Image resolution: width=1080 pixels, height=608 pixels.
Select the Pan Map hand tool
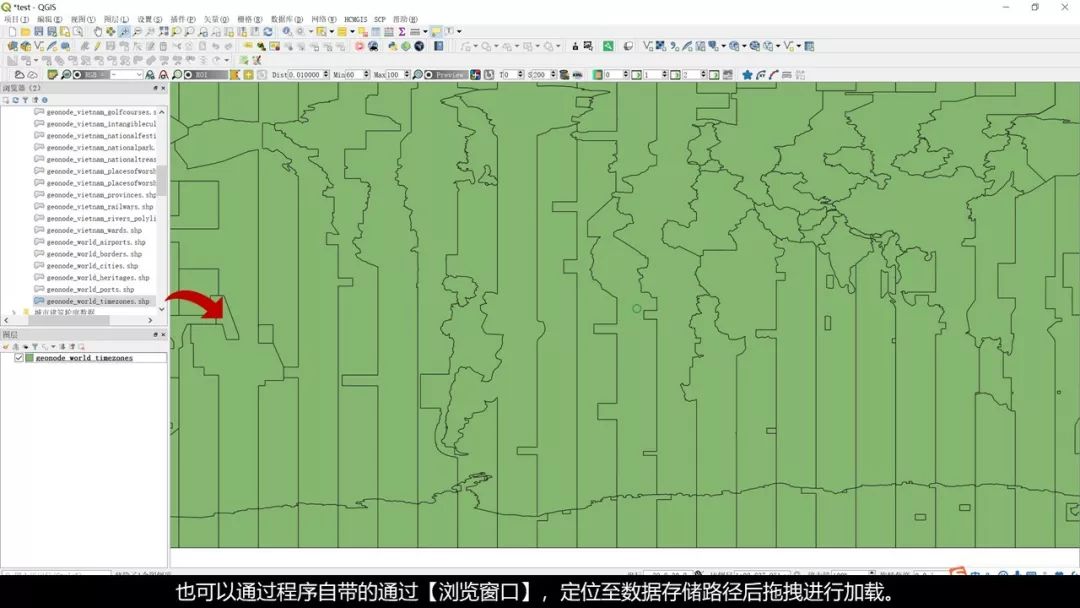tap(98, 32)
